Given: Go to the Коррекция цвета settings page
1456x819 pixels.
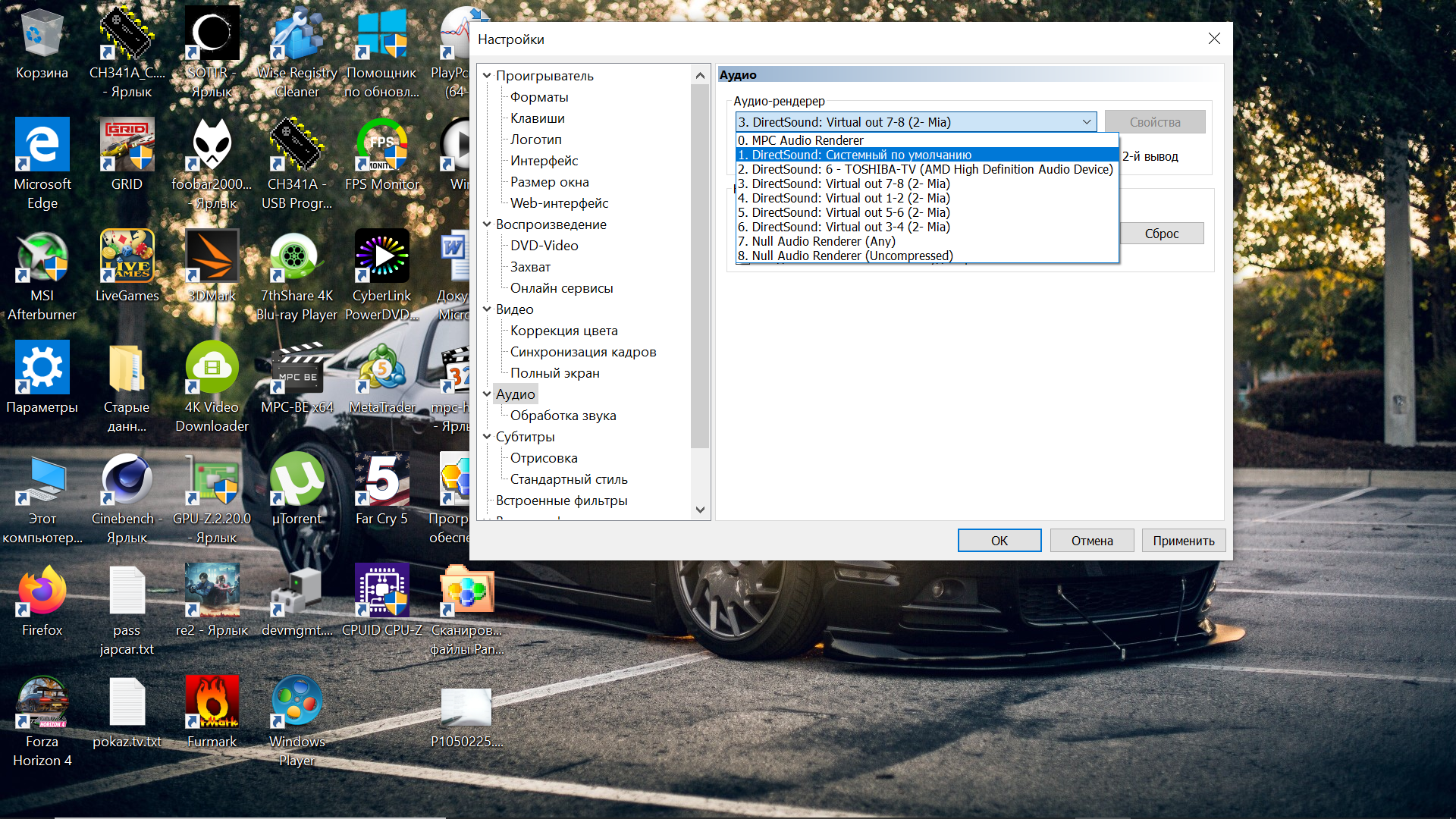Looking at the screenshot, I should click(563, 331).
